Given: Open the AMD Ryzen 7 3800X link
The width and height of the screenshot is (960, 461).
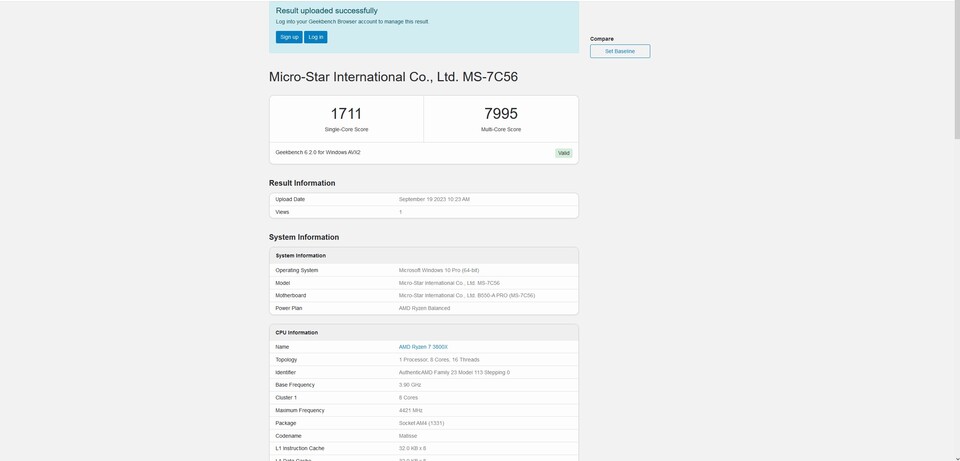Looking at the screenshot, I should pos(423,347).
